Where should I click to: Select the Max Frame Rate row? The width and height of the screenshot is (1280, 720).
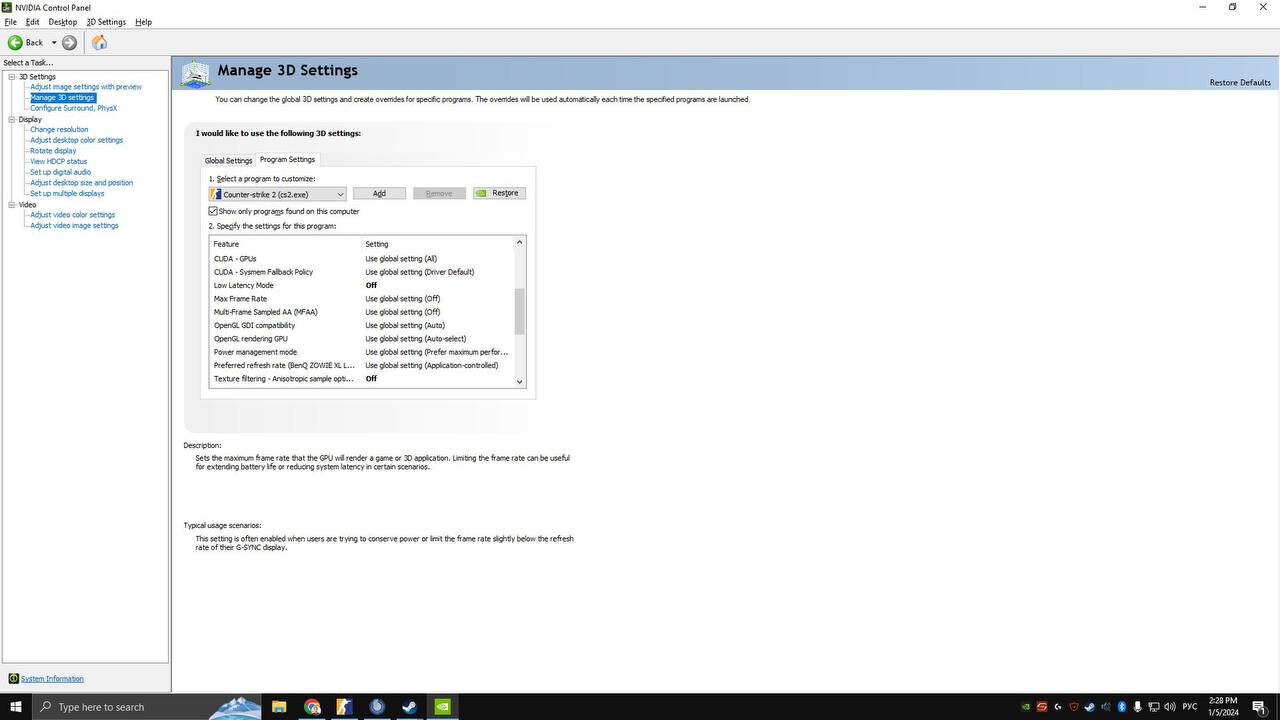pyautogui.click(x=362, y=299)
